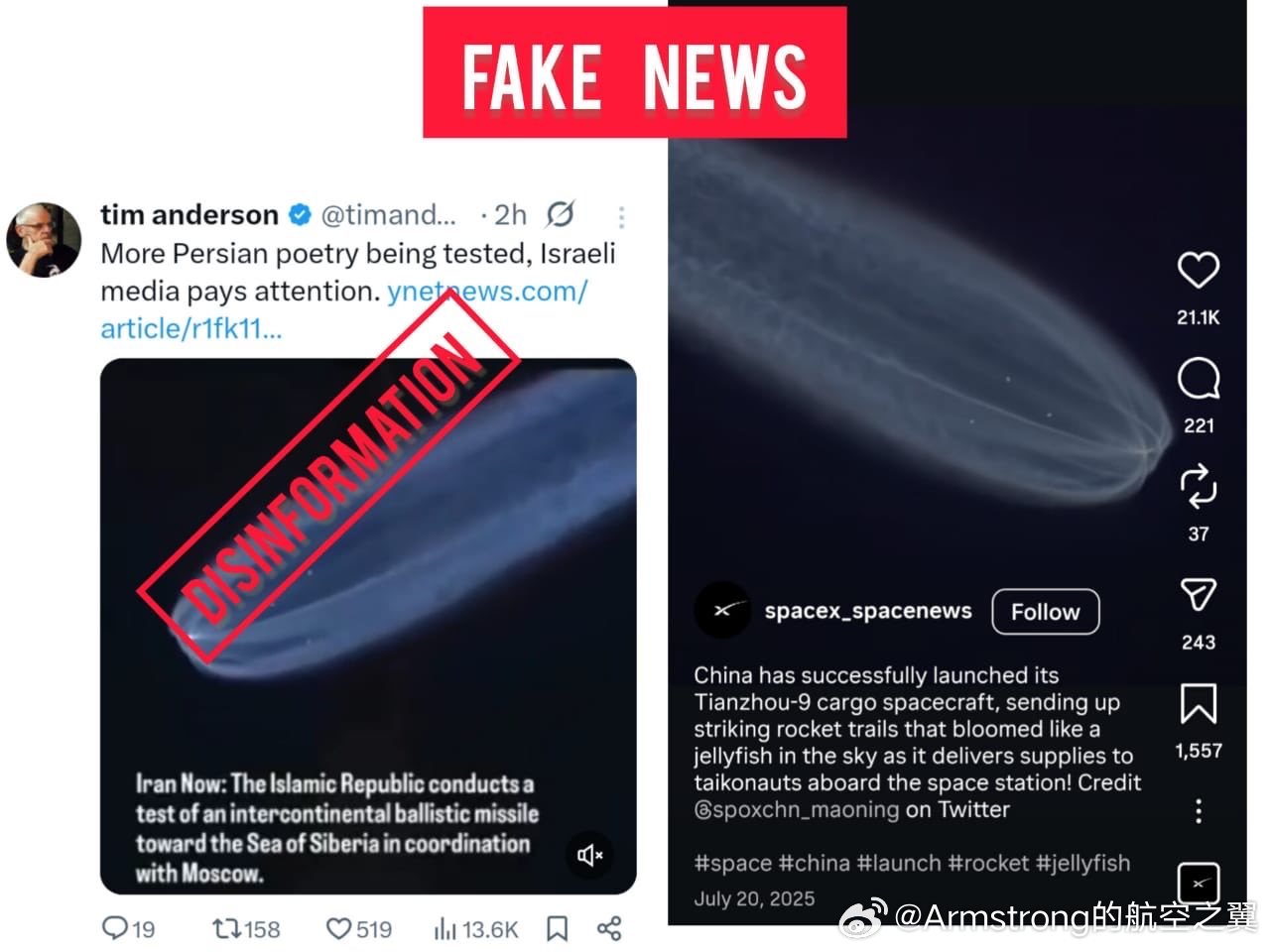
Task: Open tim anderson's profile picture
Action: point(44,240)
